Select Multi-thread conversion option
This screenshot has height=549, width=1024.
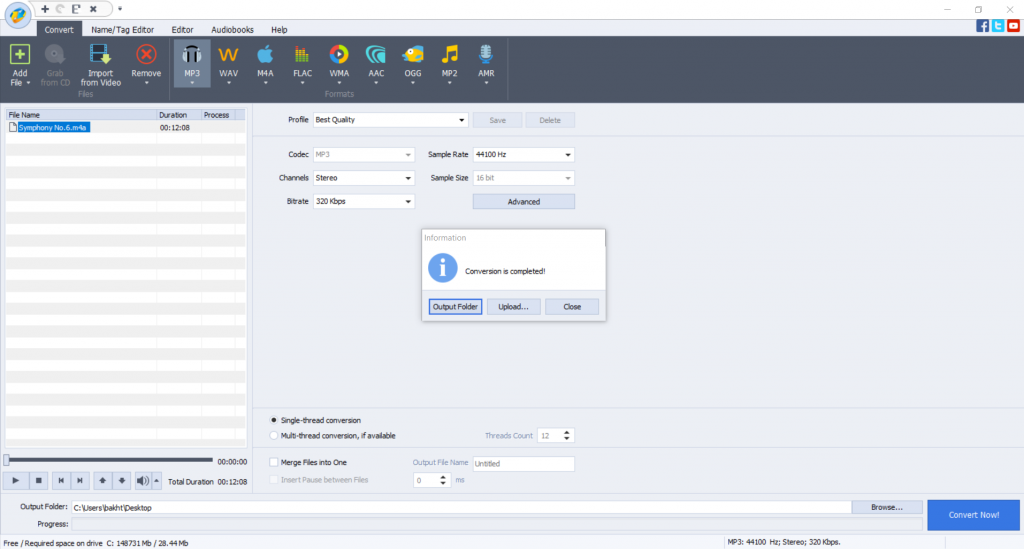coord(274,435)
